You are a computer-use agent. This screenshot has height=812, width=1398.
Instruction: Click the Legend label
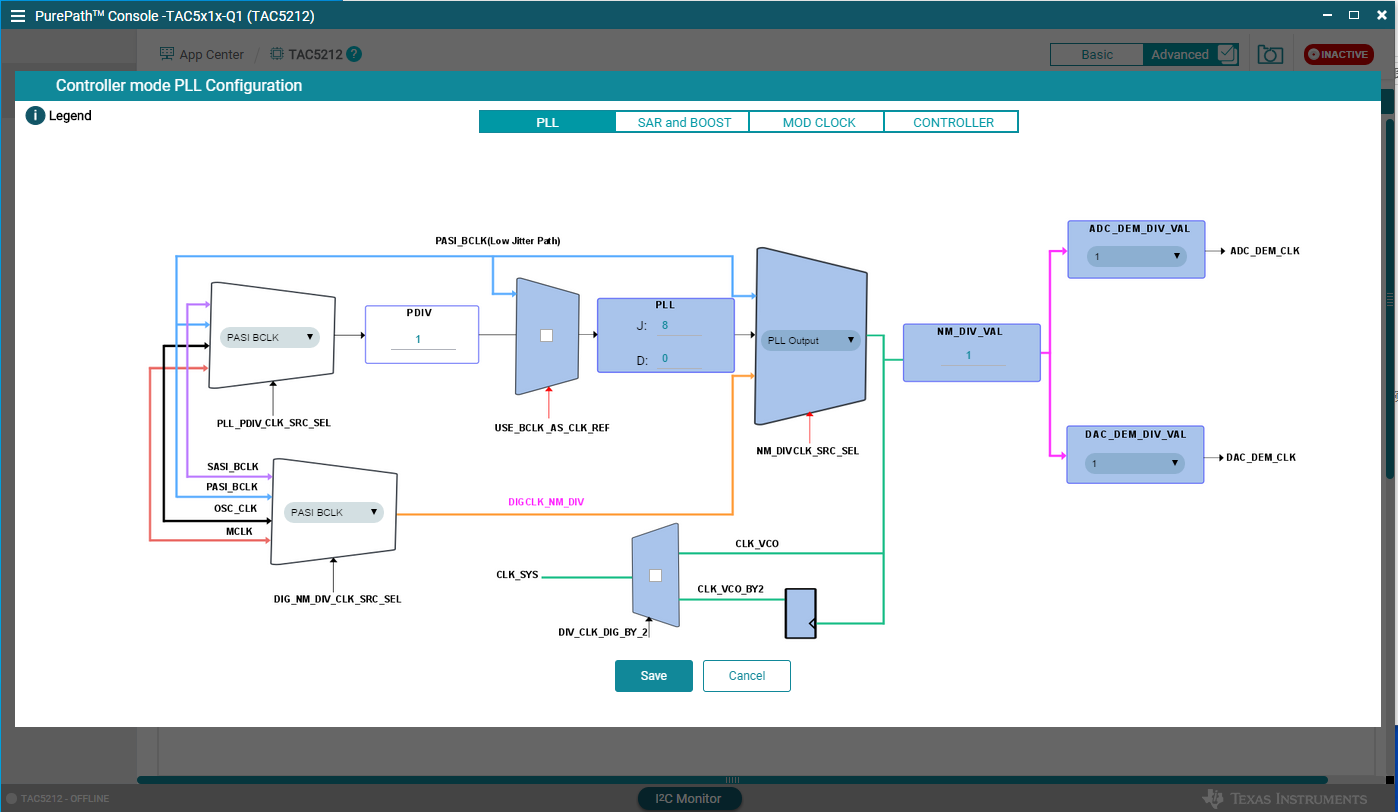(x=70, y=115)
